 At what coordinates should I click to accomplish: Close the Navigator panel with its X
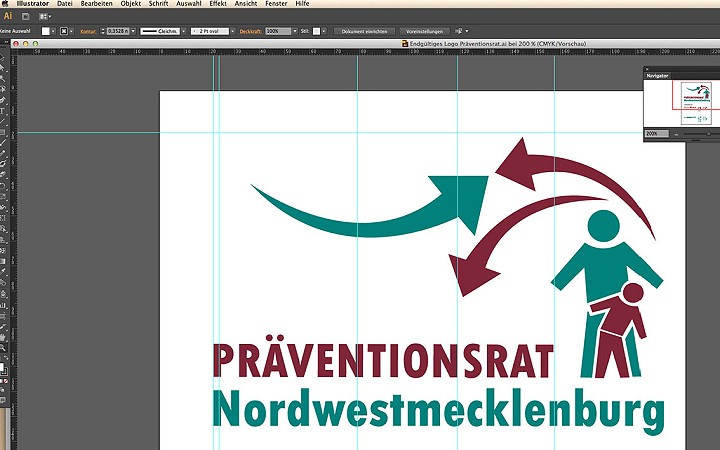click(647, 69)
